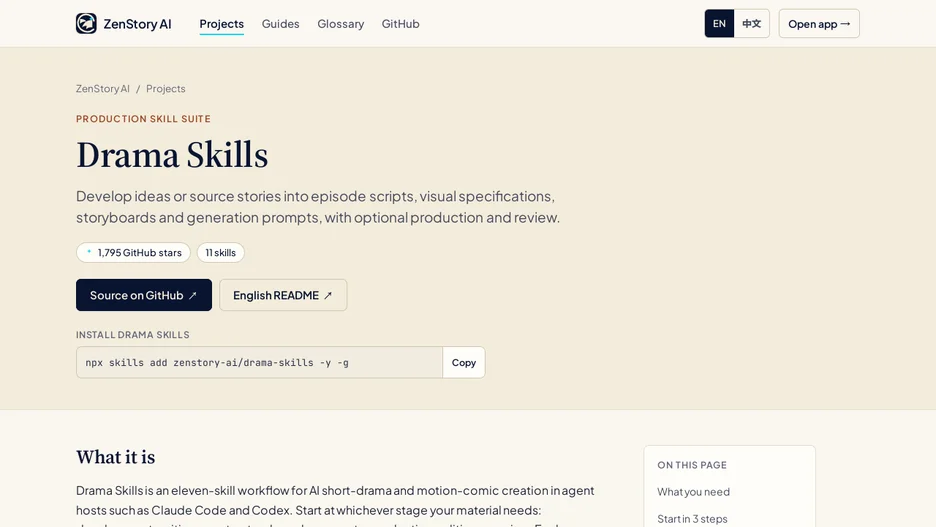Copy the install command
This screenshot has width=936, height=527.
point(464,362)
